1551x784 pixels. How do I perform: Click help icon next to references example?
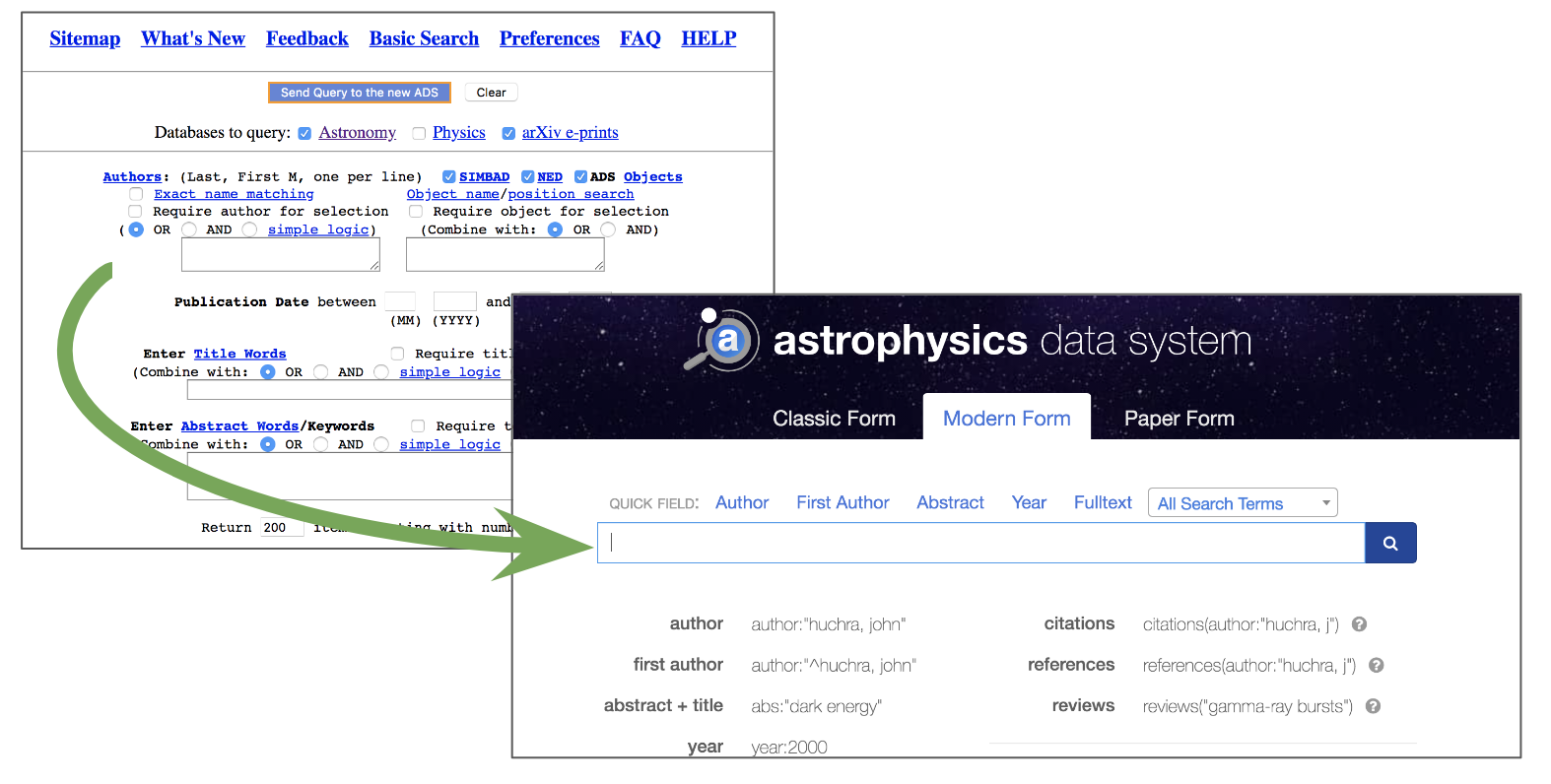pos(1377,666)
